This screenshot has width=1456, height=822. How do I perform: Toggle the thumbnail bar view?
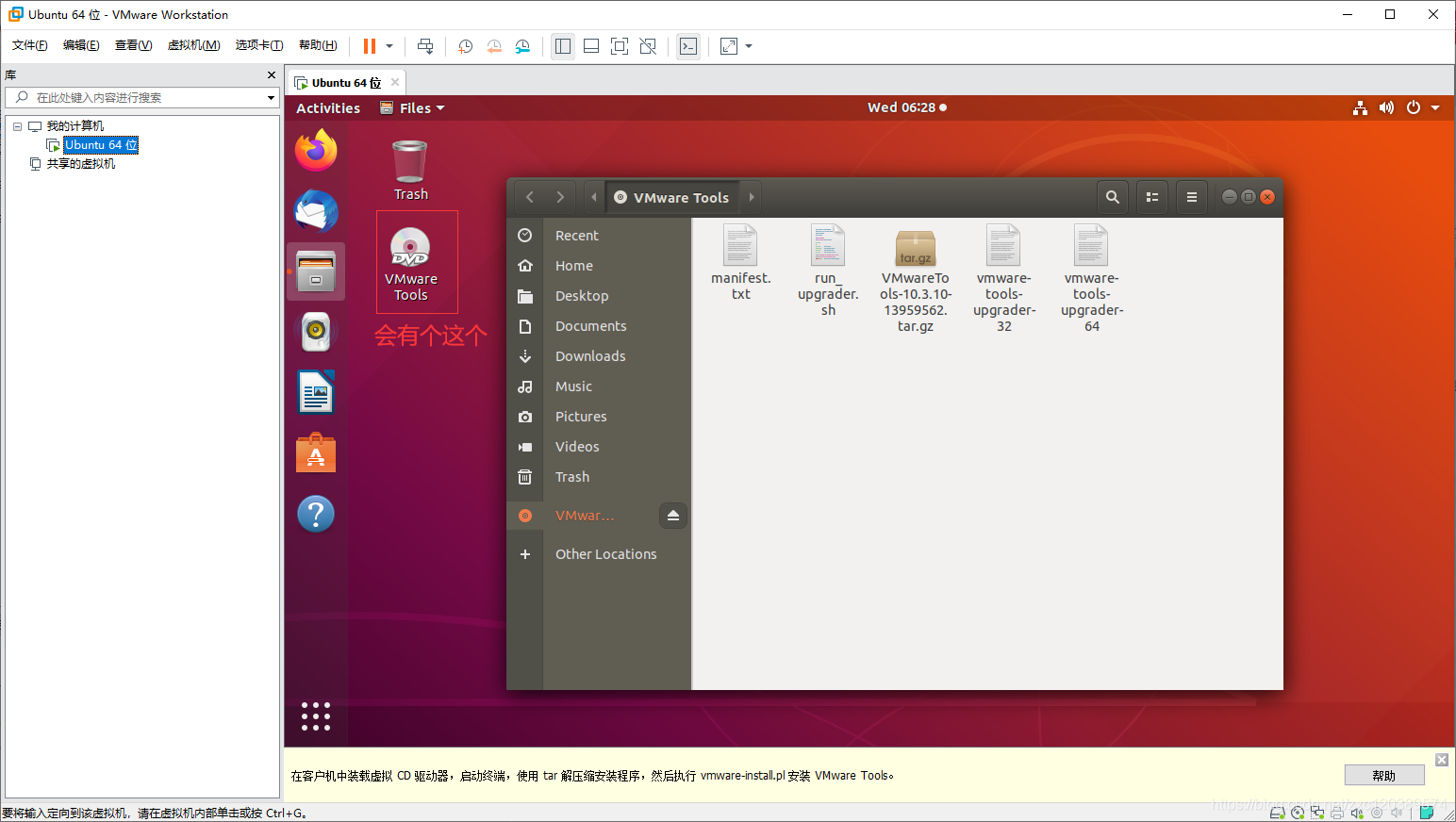click(591, 46)
